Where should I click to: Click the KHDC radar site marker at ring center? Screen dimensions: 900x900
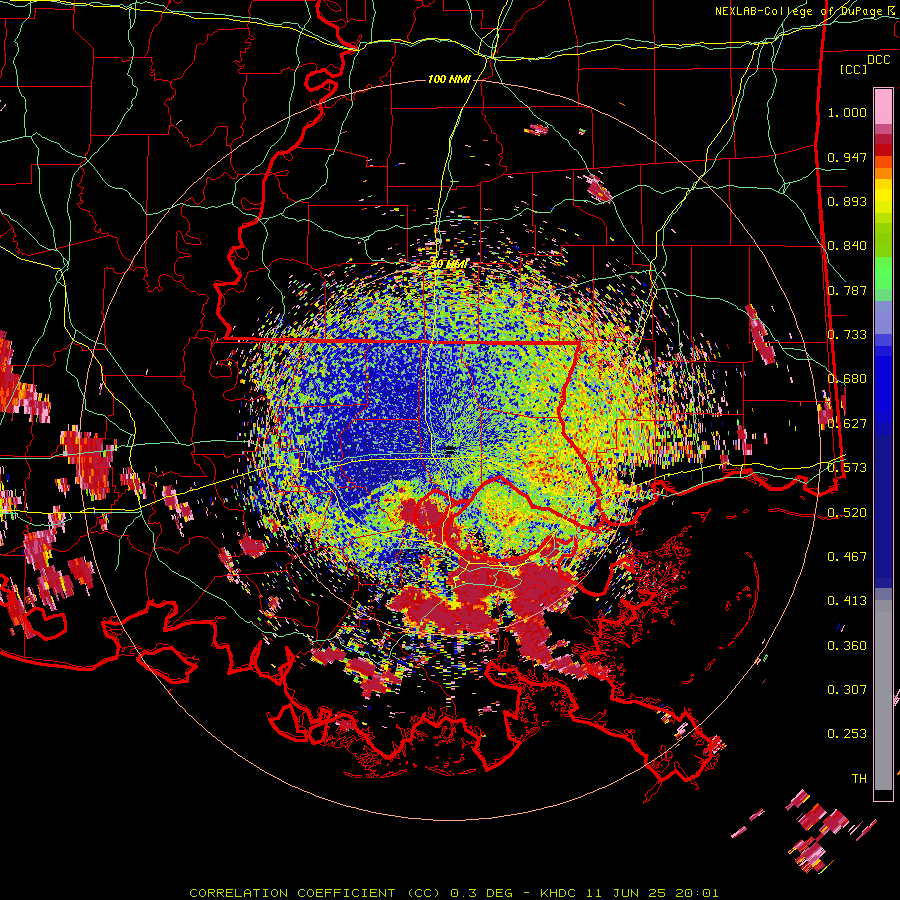(449, 449)
